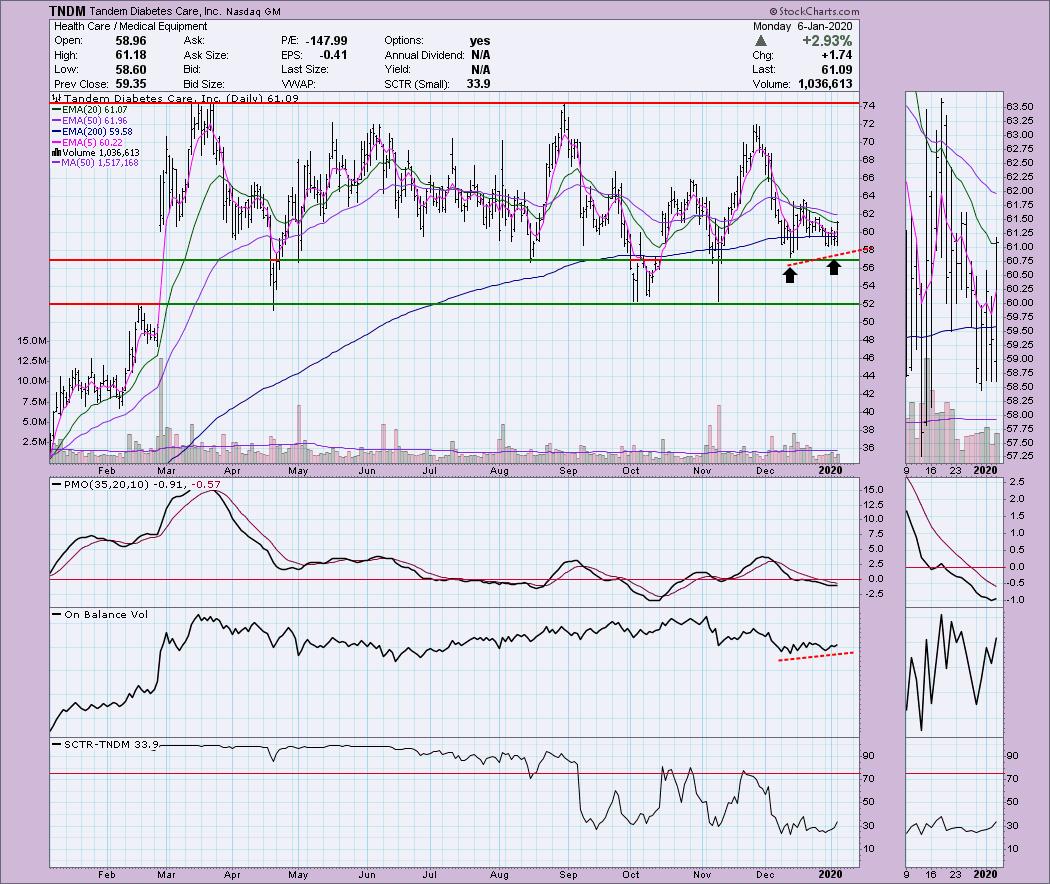The height and width of the screenshot is (884, 1050).
Task: Click the Last Size label
Action: coord(305,70)
